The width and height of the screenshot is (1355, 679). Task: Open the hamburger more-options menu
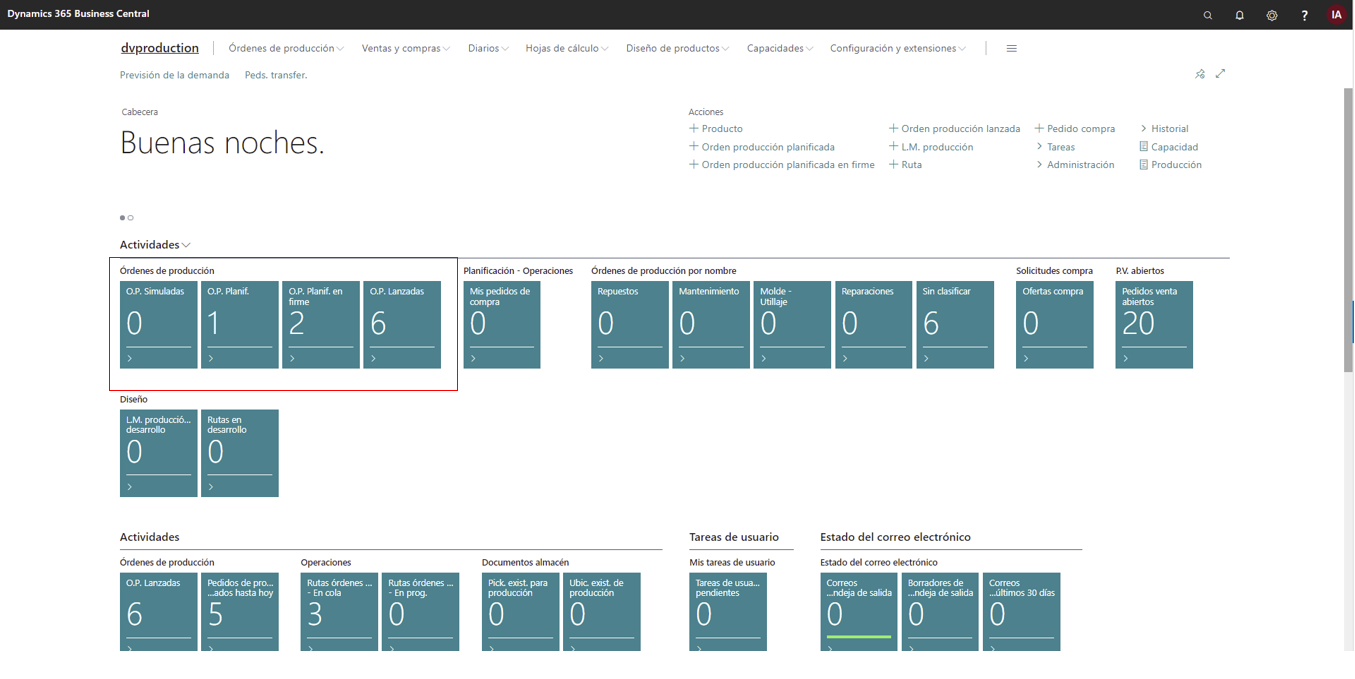tap(1012, 48)
